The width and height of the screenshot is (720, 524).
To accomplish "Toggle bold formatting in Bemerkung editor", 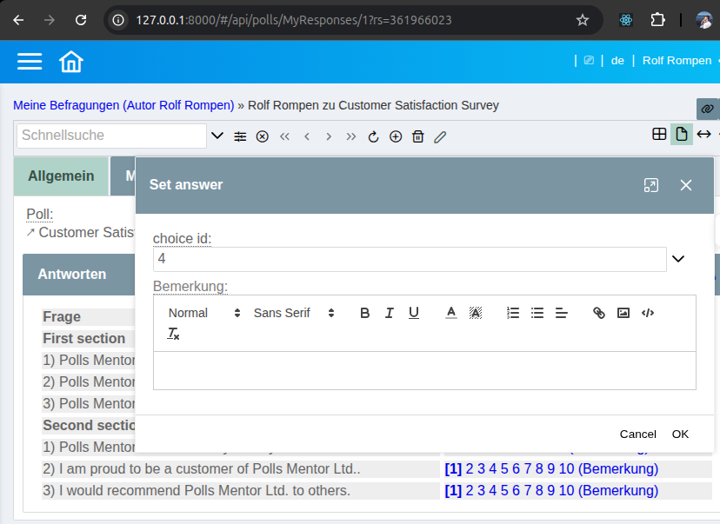I will pyautogui.click(x=365, y=313).
